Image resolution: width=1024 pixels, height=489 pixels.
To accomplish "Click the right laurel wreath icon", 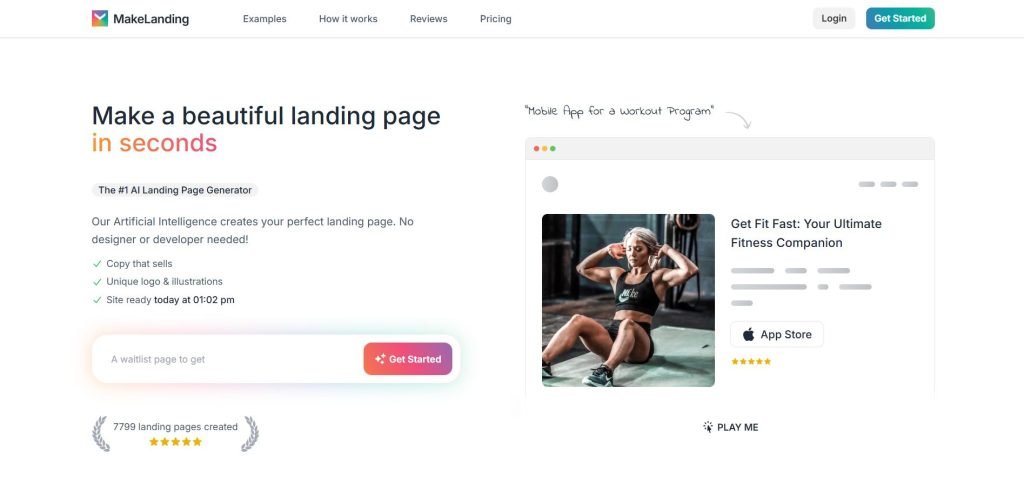I will pos(250,434).
